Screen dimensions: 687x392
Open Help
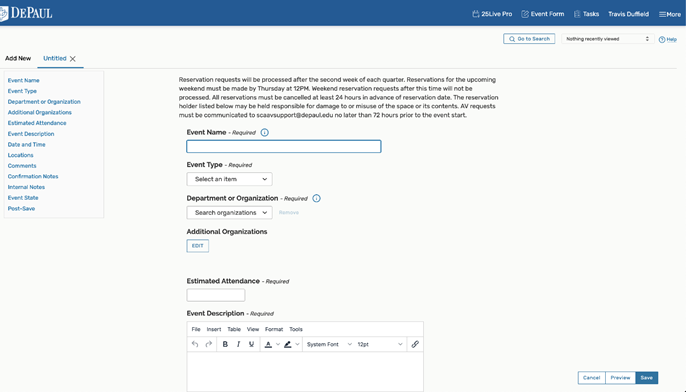click(668, 39)
